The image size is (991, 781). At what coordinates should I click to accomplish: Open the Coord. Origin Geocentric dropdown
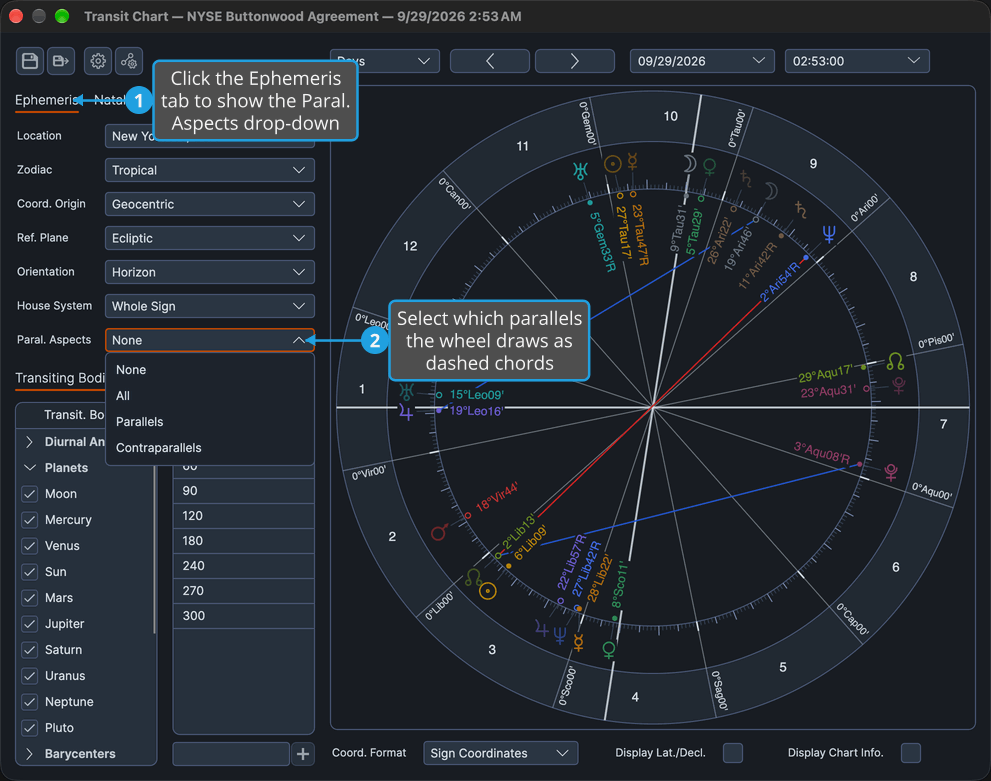click(x=210, y=204)
